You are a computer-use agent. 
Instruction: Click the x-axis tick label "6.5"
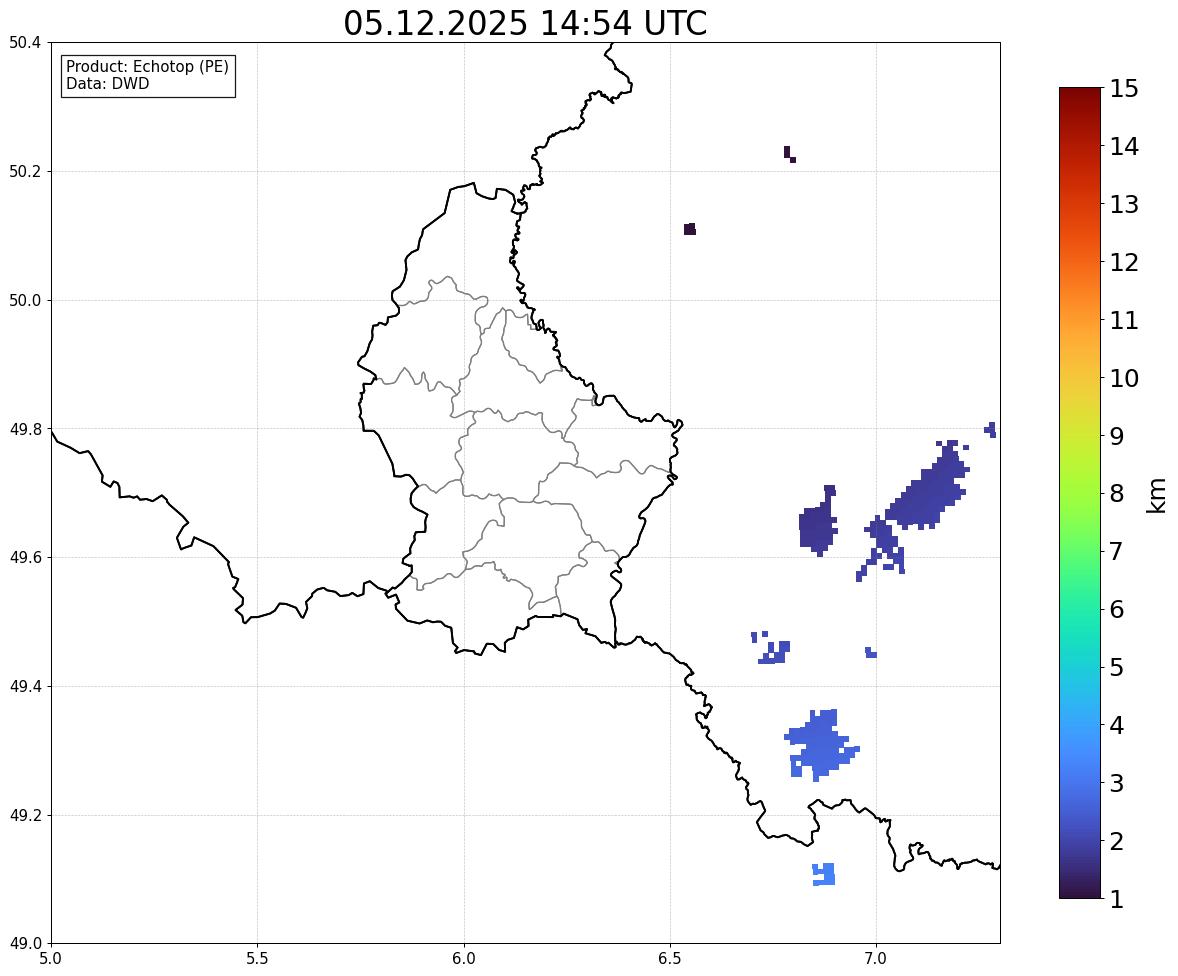670,959
